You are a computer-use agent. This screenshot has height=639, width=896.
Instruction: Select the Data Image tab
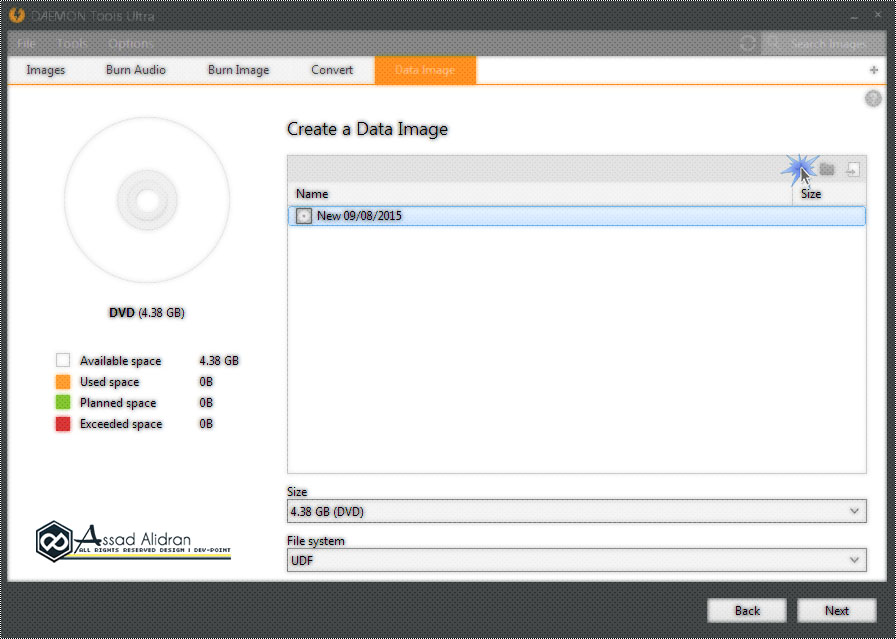pos(425,70)
